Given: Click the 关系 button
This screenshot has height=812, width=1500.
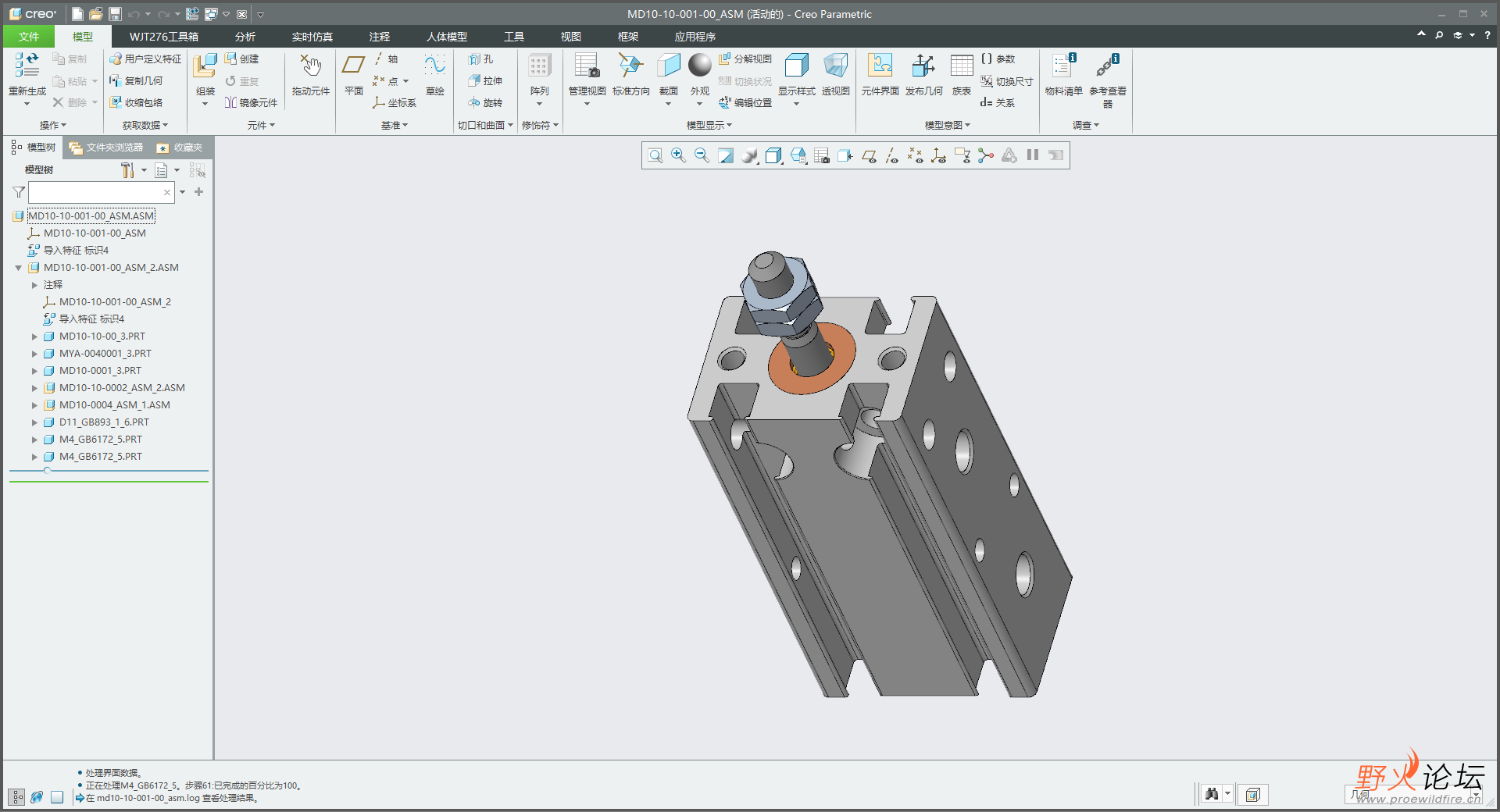Looking at the screenshot, I should pyautogui.click(x=998, y=103).
